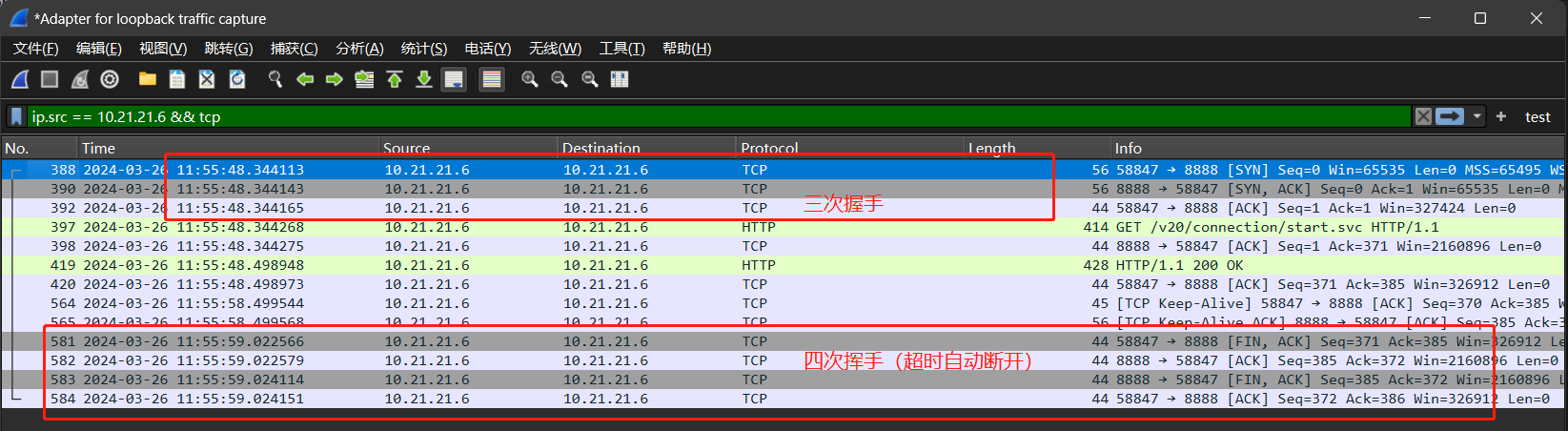This screenshot has width=1568, height=431.
Task: Click into the display filter field
Action: pyautogui.click(x=719, y=116)
